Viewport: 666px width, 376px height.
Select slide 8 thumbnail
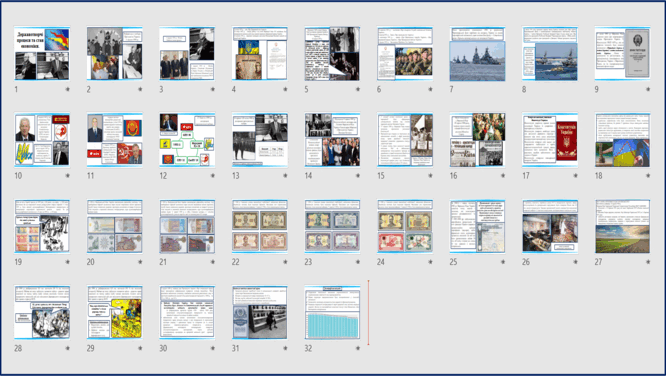point(550,54)
